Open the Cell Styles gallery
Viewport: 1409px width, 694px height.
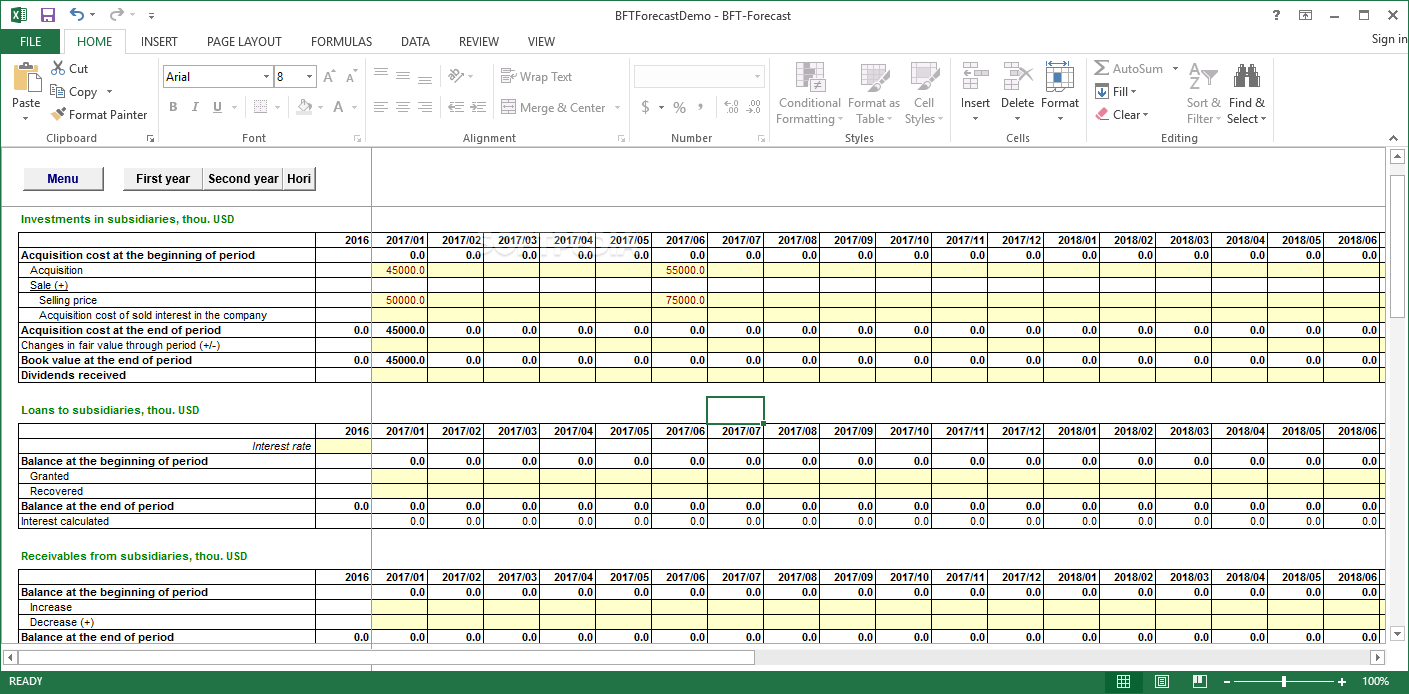[924, 94]
